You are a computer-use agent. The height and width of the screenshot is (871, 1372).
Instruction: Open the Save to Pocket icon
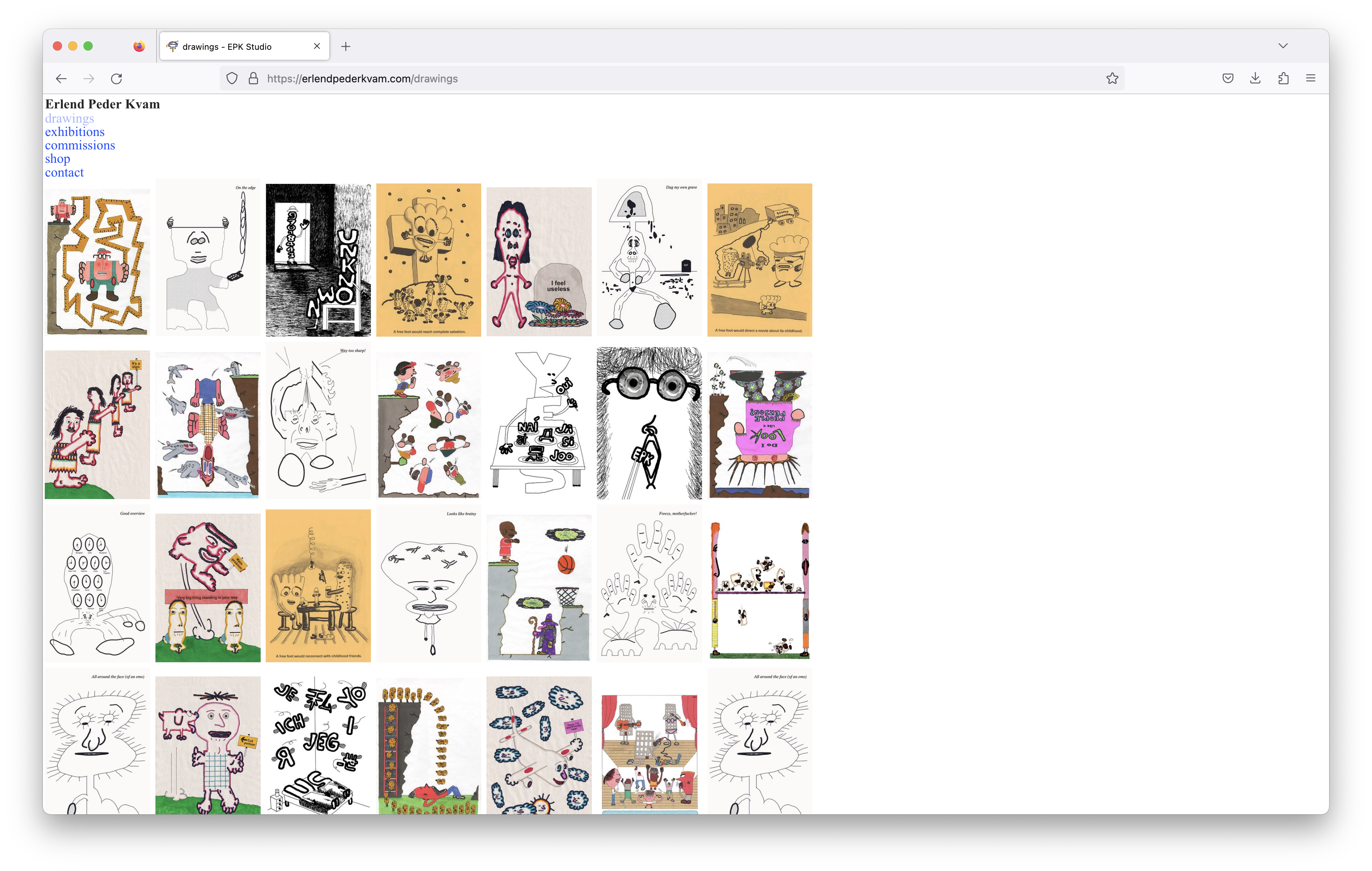1228,79
